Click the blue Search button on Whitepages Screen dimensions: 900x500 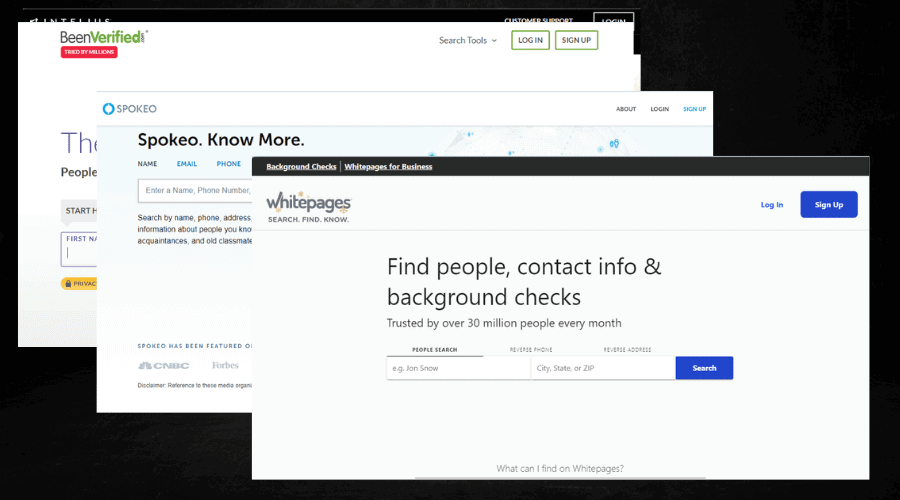[704, 368]
